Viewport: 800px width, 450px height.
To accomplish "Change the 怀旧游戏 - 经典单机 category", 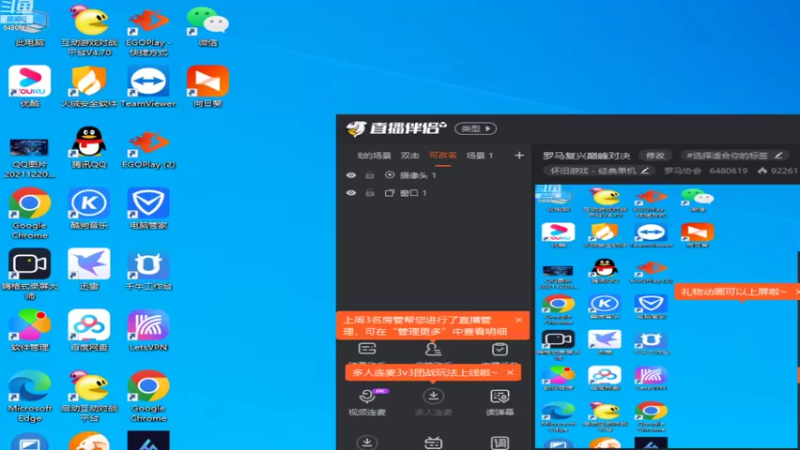I will point(598,171).
